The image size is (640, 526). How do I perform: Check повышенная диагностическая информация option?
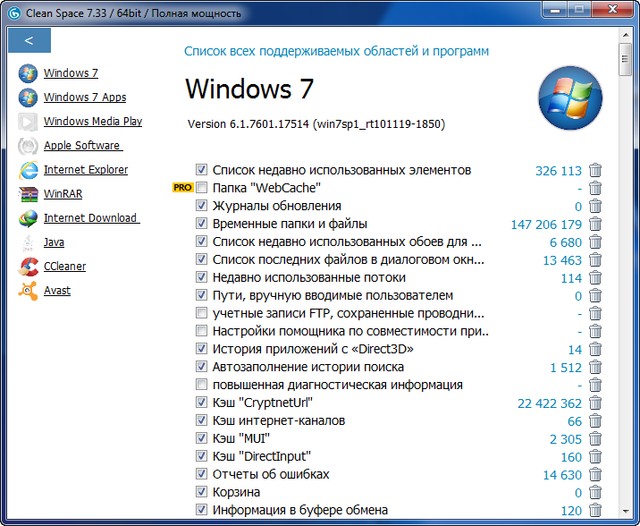click(x=202, y=385)
